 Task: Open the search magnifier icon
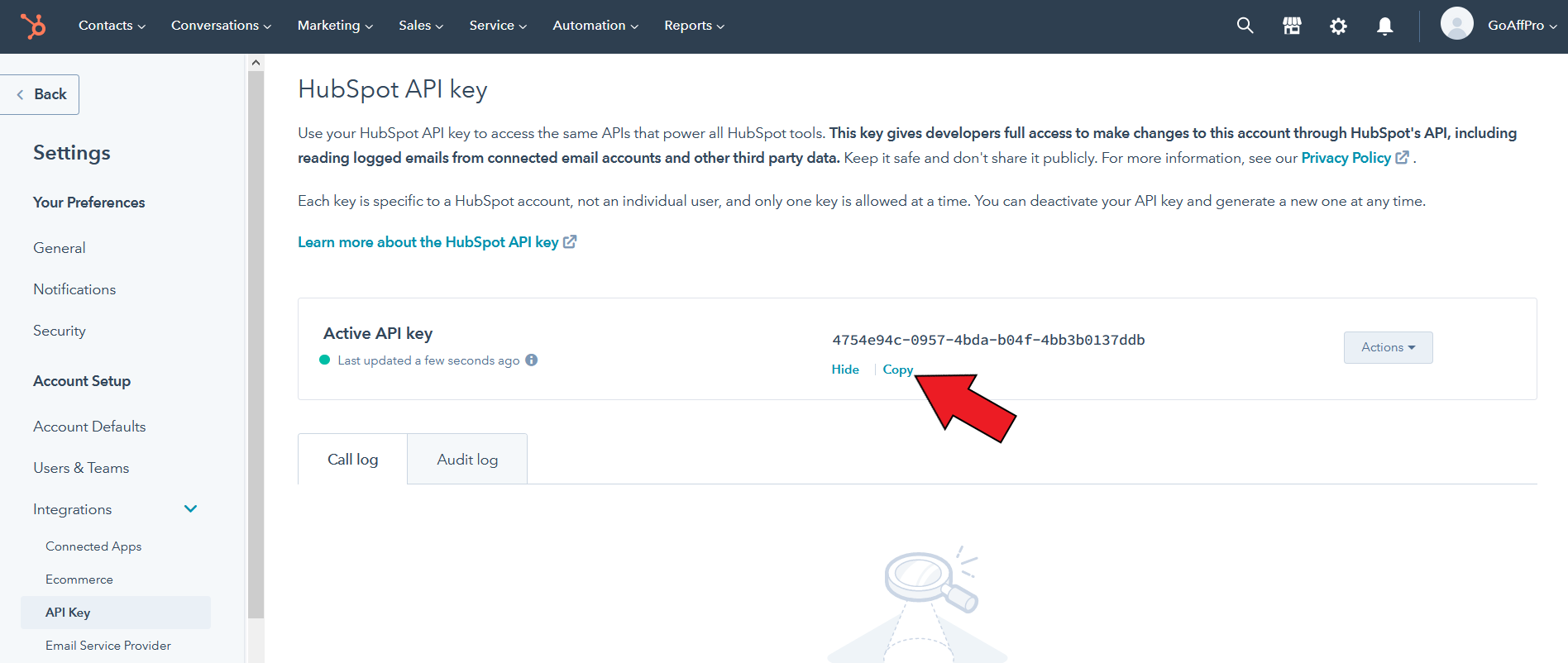[1245, 26]
